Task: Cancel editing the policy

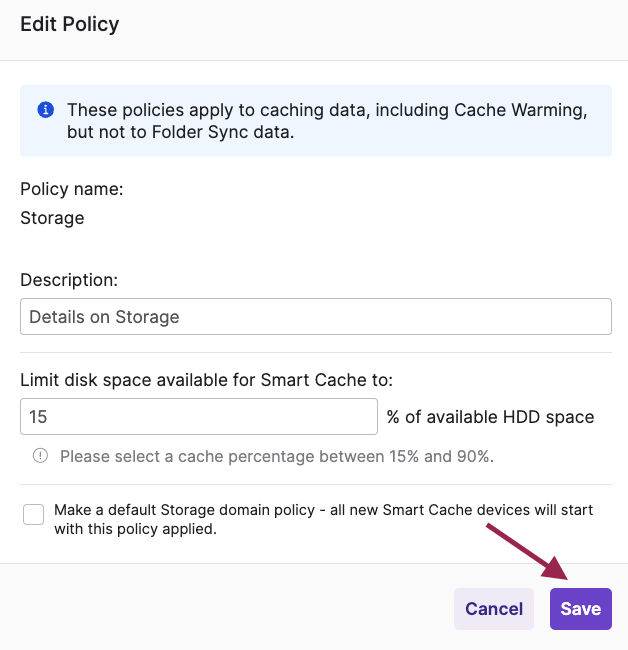Action: [493, 609]
